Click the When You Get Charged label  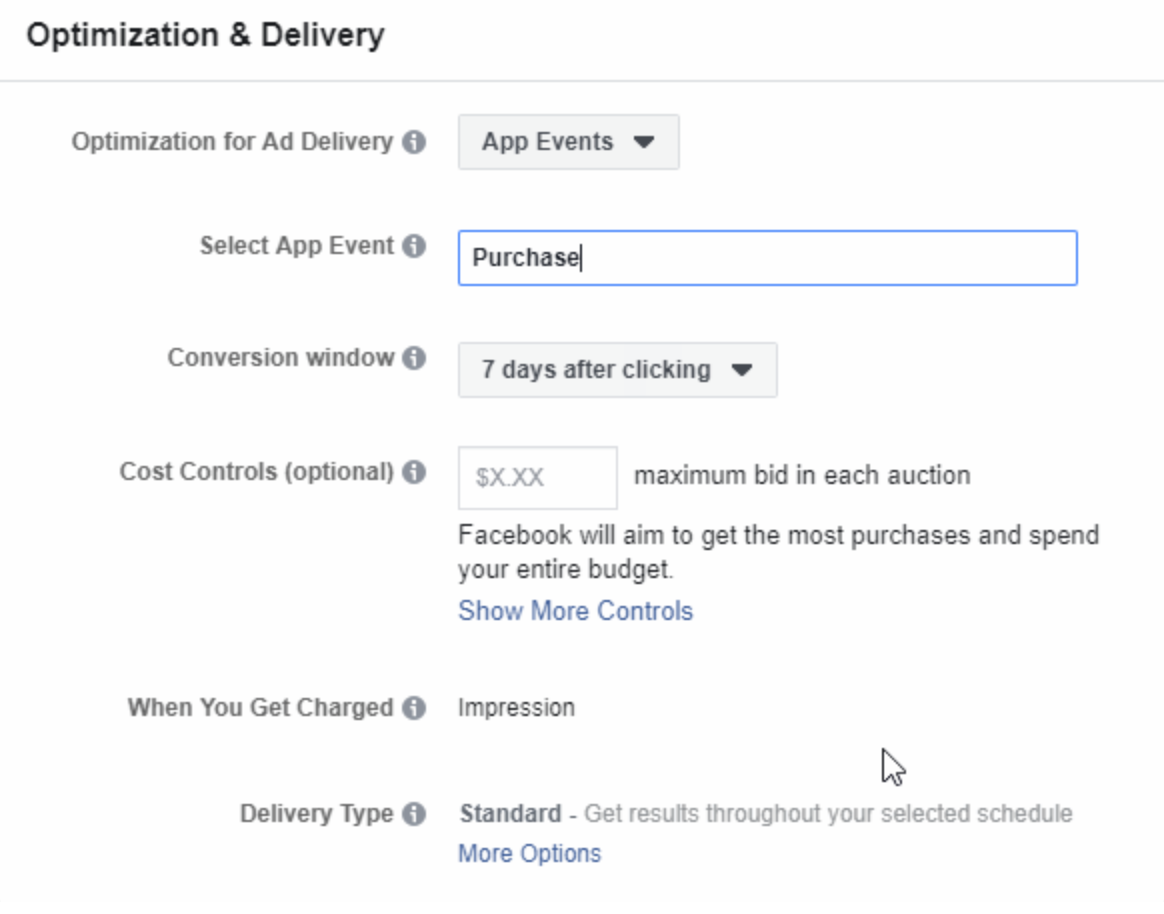260,708
